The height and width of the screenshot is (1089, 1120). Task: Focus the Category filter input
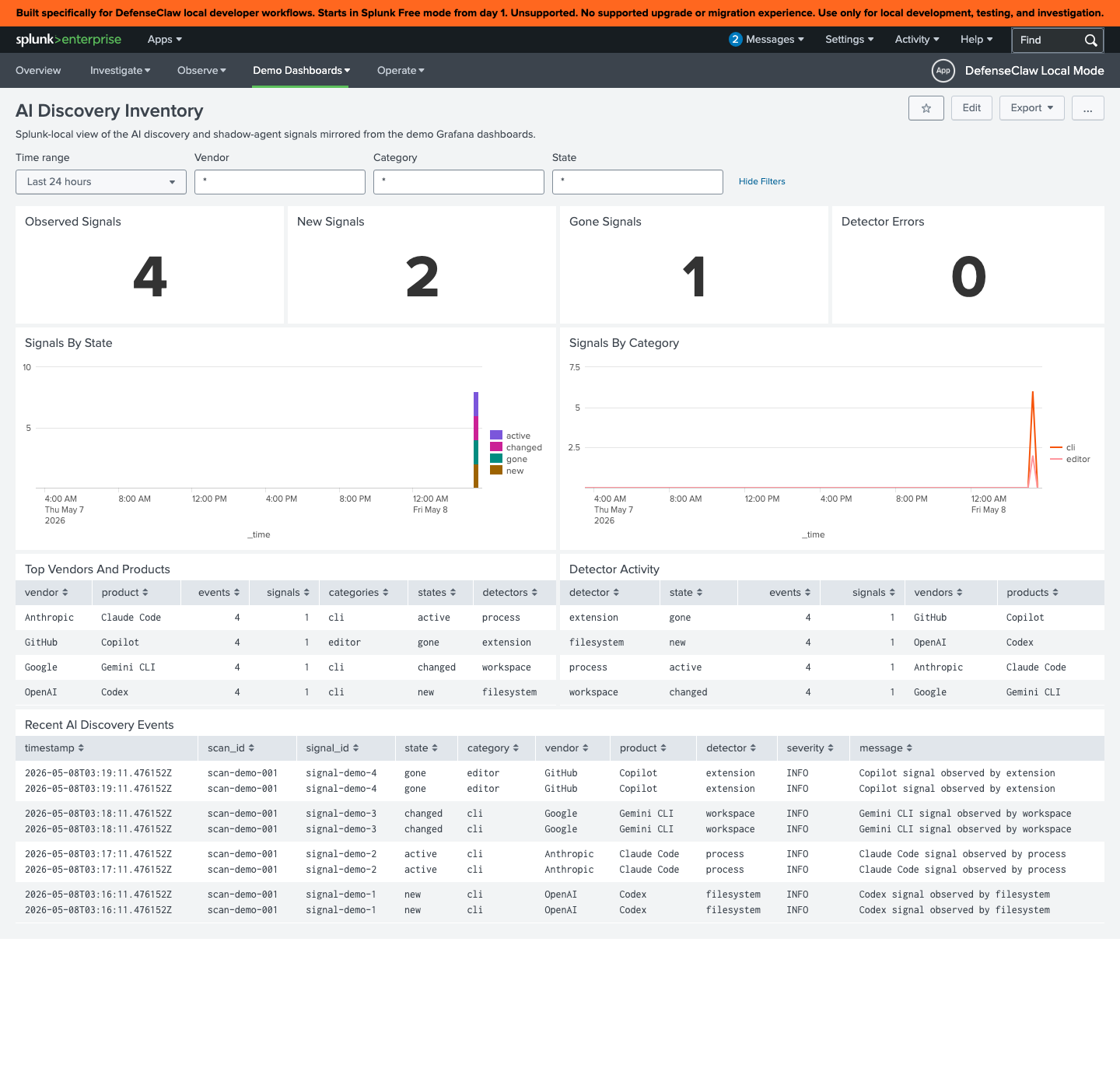459,182
